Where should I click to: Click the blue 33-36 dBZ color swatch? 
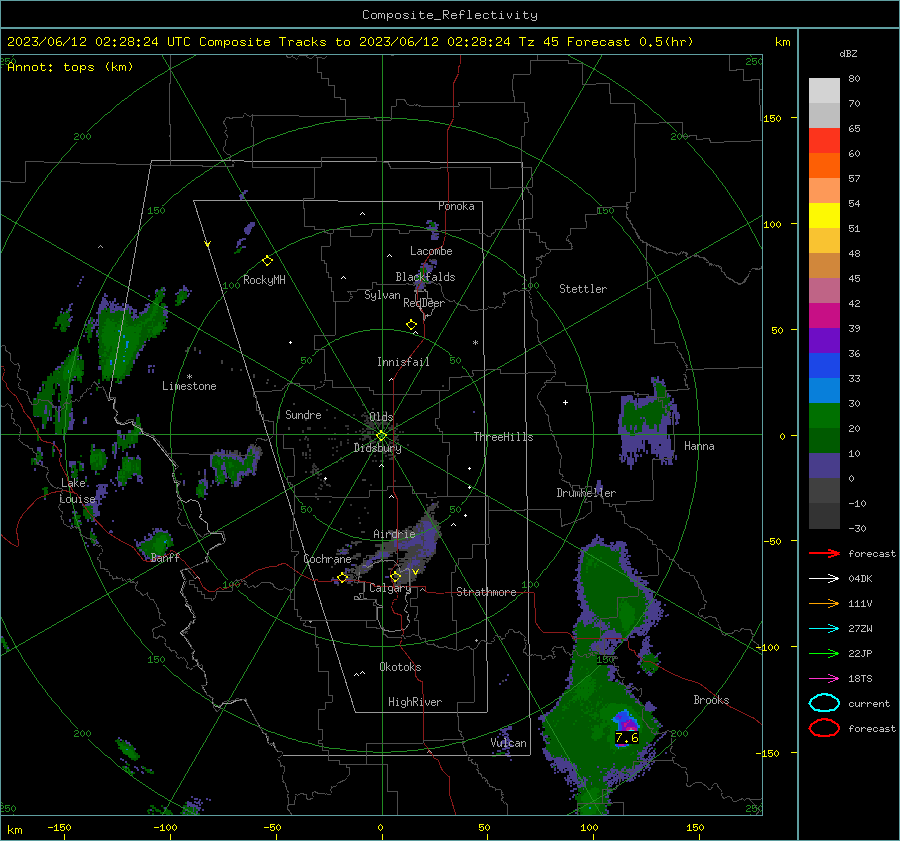pos(824,366)
